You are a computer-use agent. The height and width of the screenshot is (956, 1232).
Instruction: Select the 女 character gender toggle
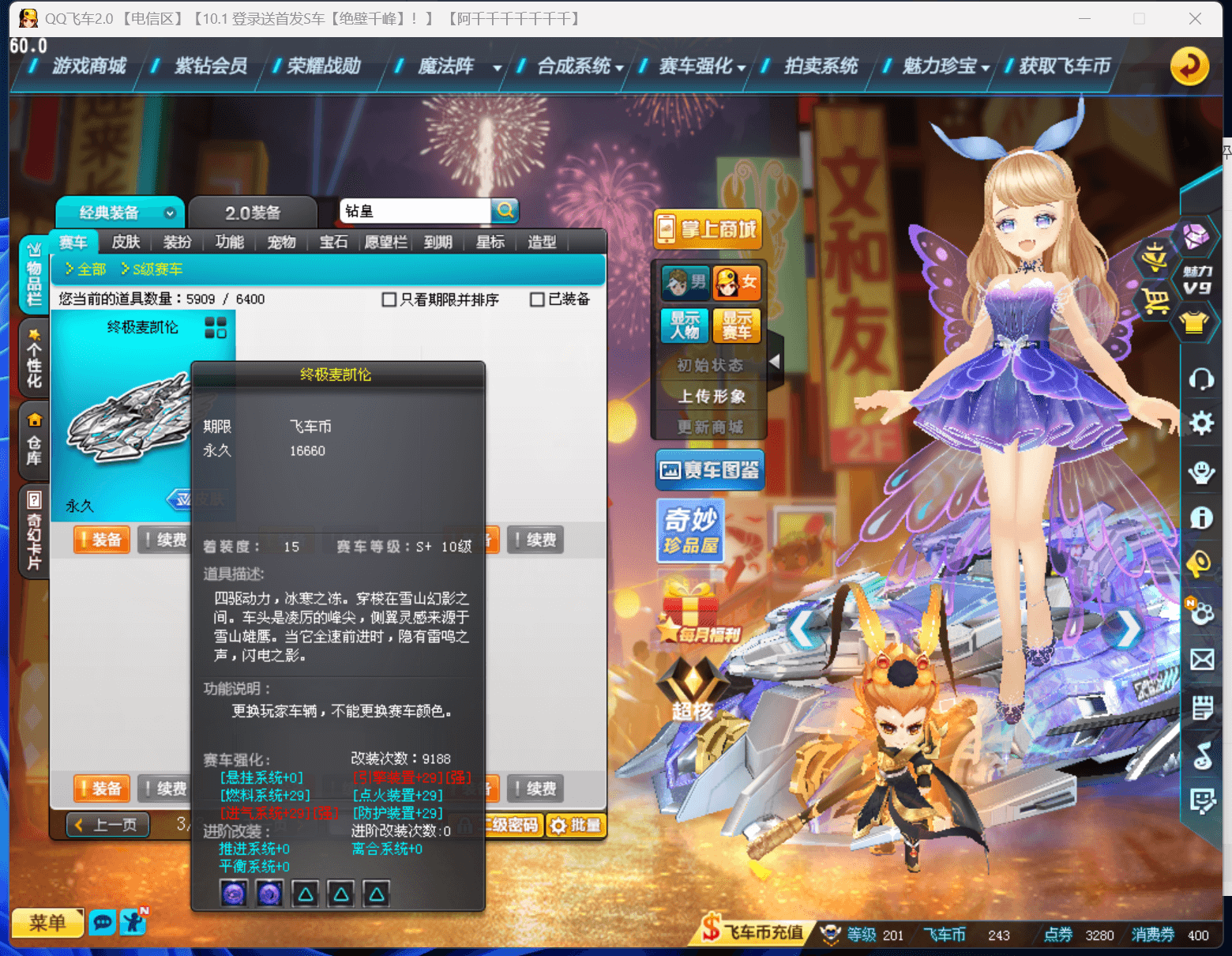[736, 282]
